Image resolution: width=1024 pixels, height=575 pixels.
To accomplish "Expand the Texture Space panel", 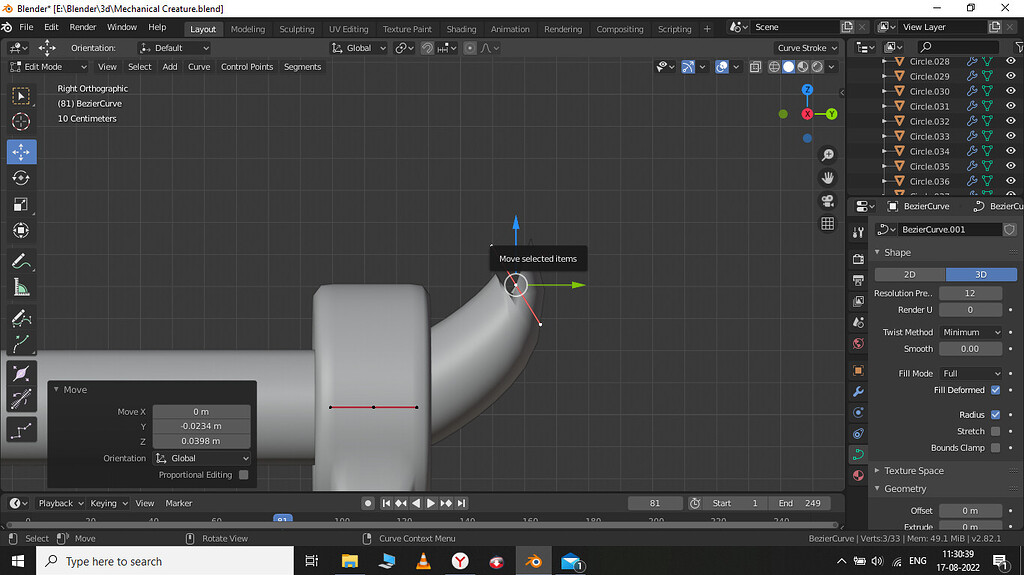I will tap(912, 470).
